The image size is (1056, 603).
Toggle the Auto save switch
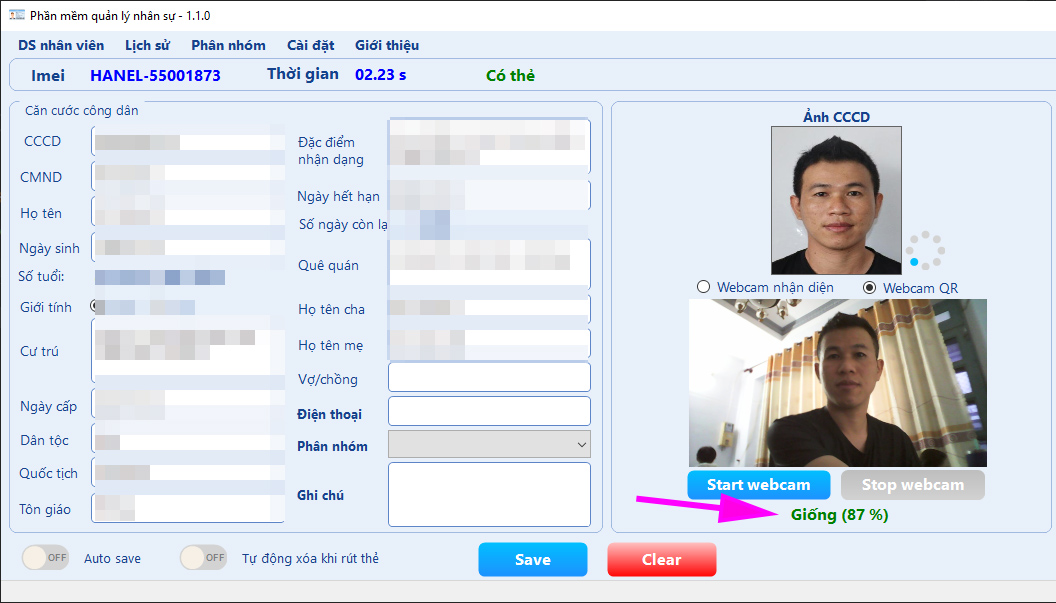coord(45,558)
